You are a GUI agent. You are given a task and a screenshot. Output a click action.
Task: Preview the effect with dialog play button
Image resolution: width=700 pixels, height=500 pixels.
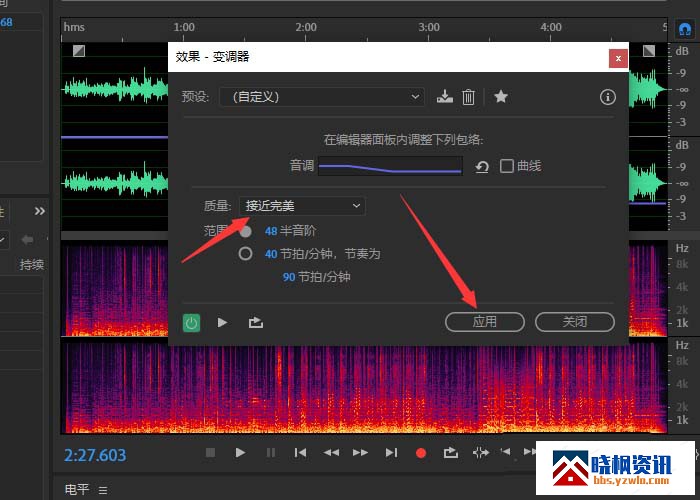pos(222,322)
